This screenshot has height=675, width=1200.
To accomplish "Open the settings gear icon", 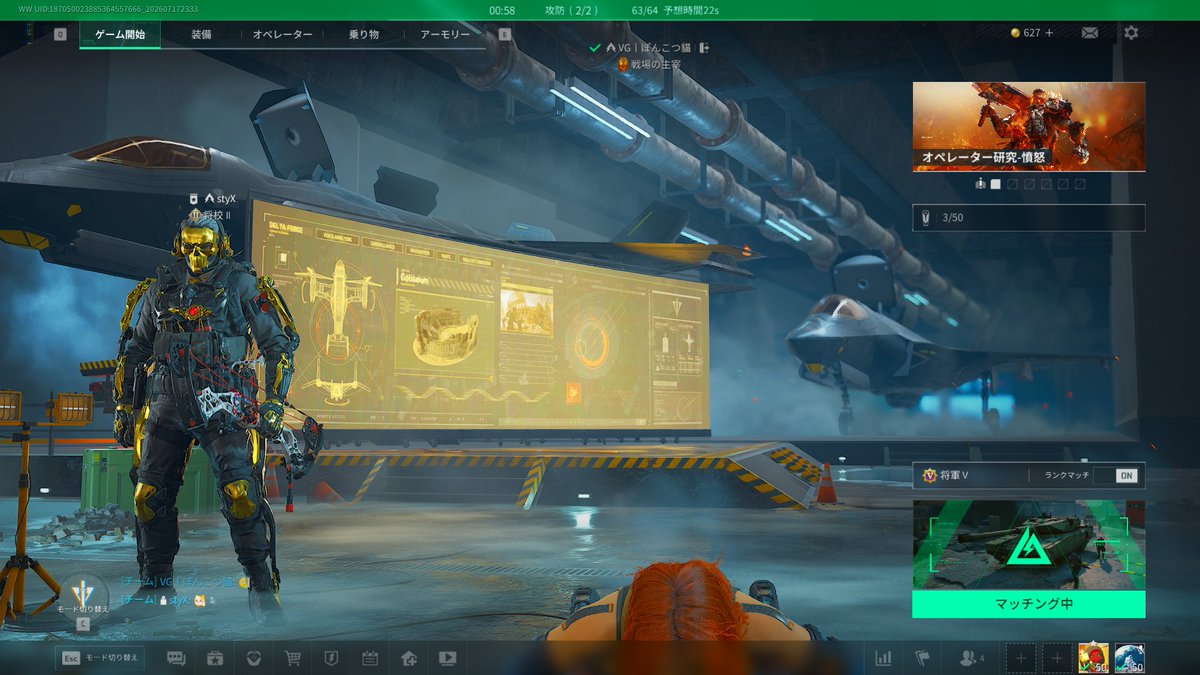I will click(1131, 33).
